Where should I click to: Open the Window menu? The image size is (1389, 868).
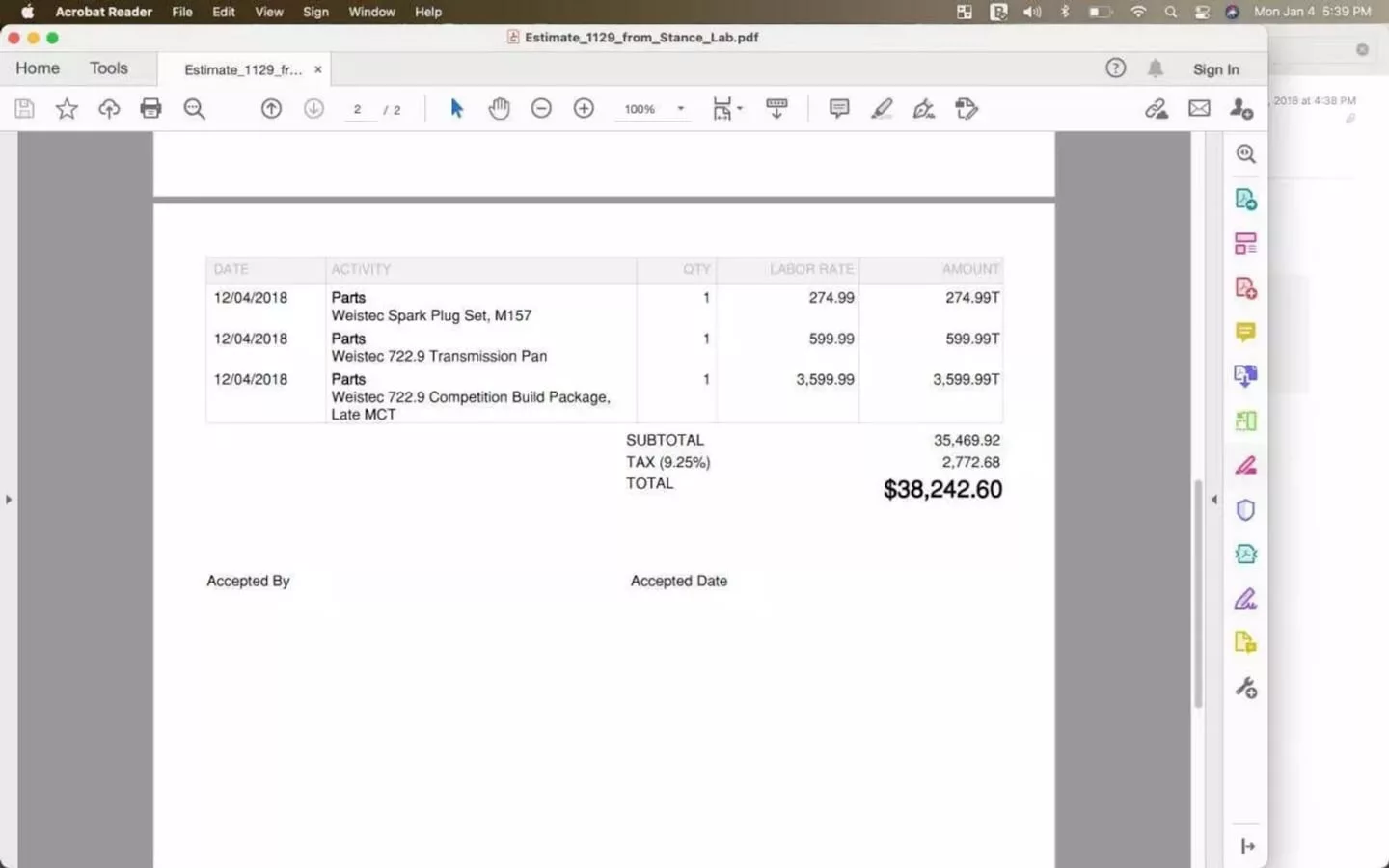371,12
